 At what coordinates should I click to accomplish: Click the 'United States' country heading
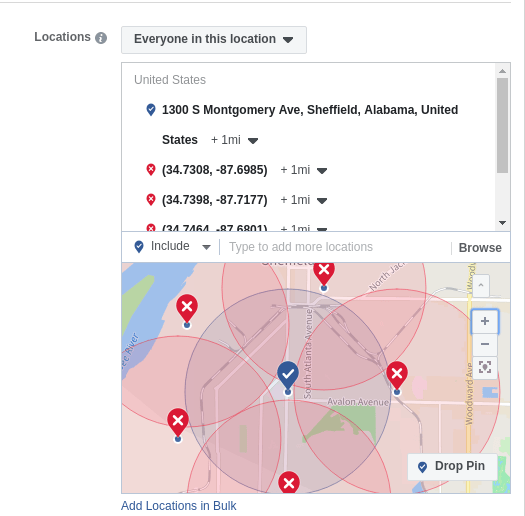pyautogui.click(x=170, y=80)
